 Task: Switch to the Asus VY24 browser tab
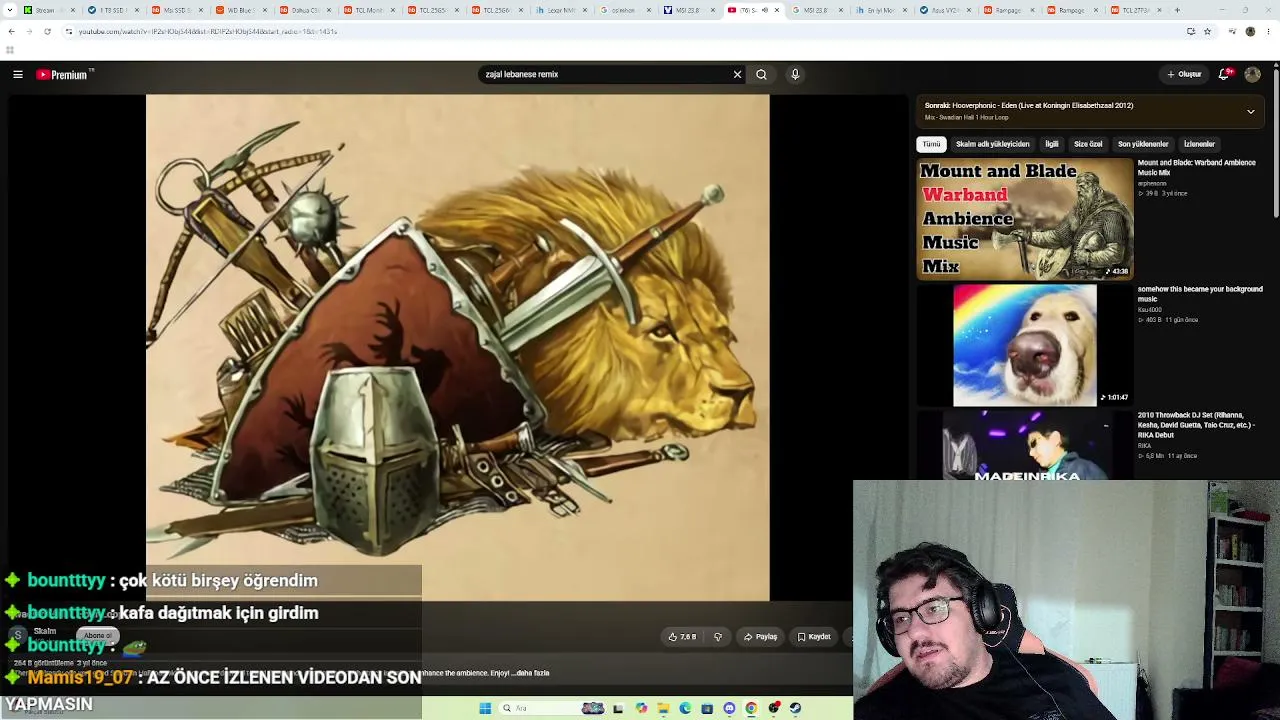pos(945,10)
